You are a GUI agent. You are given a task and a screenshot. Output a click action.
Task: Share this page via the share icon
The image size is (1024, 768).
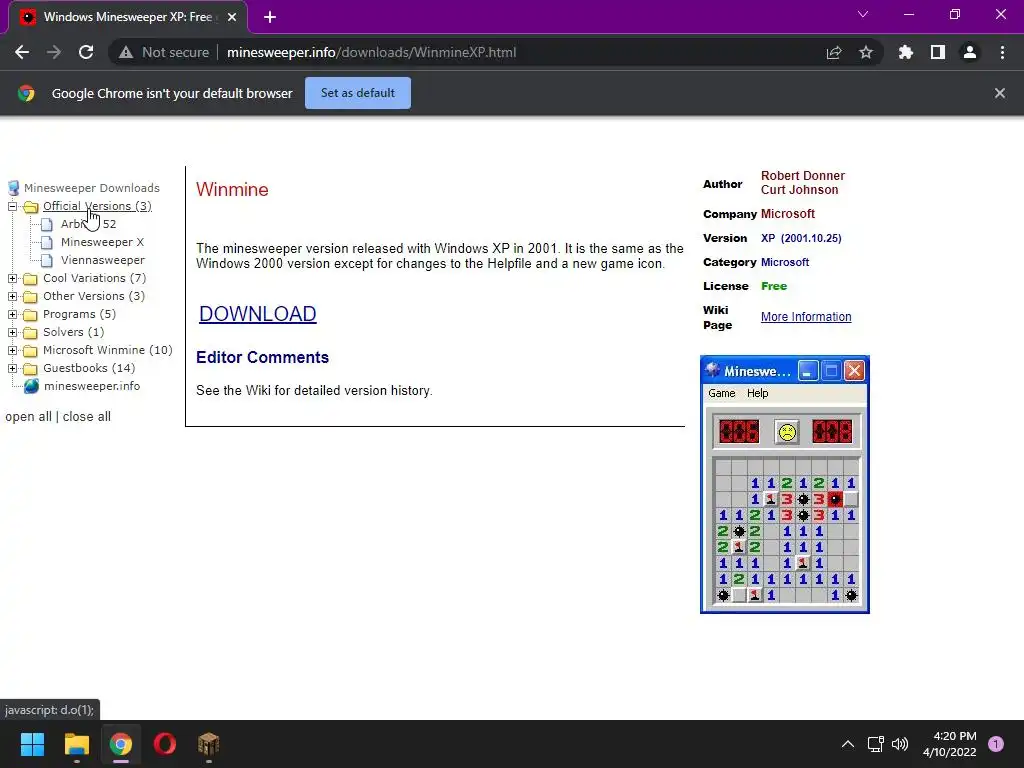pos(834,52)
